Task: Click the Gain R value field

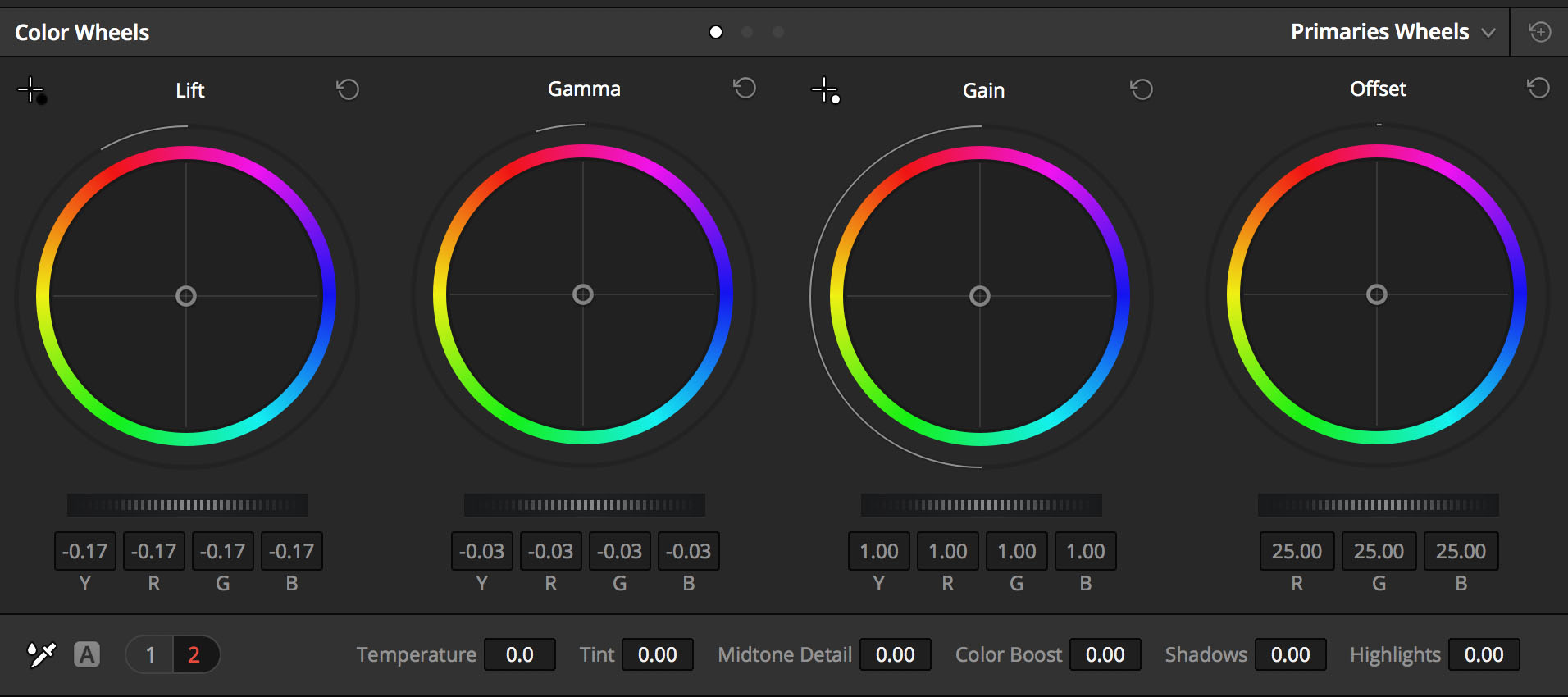Action: tap(948, 551)
